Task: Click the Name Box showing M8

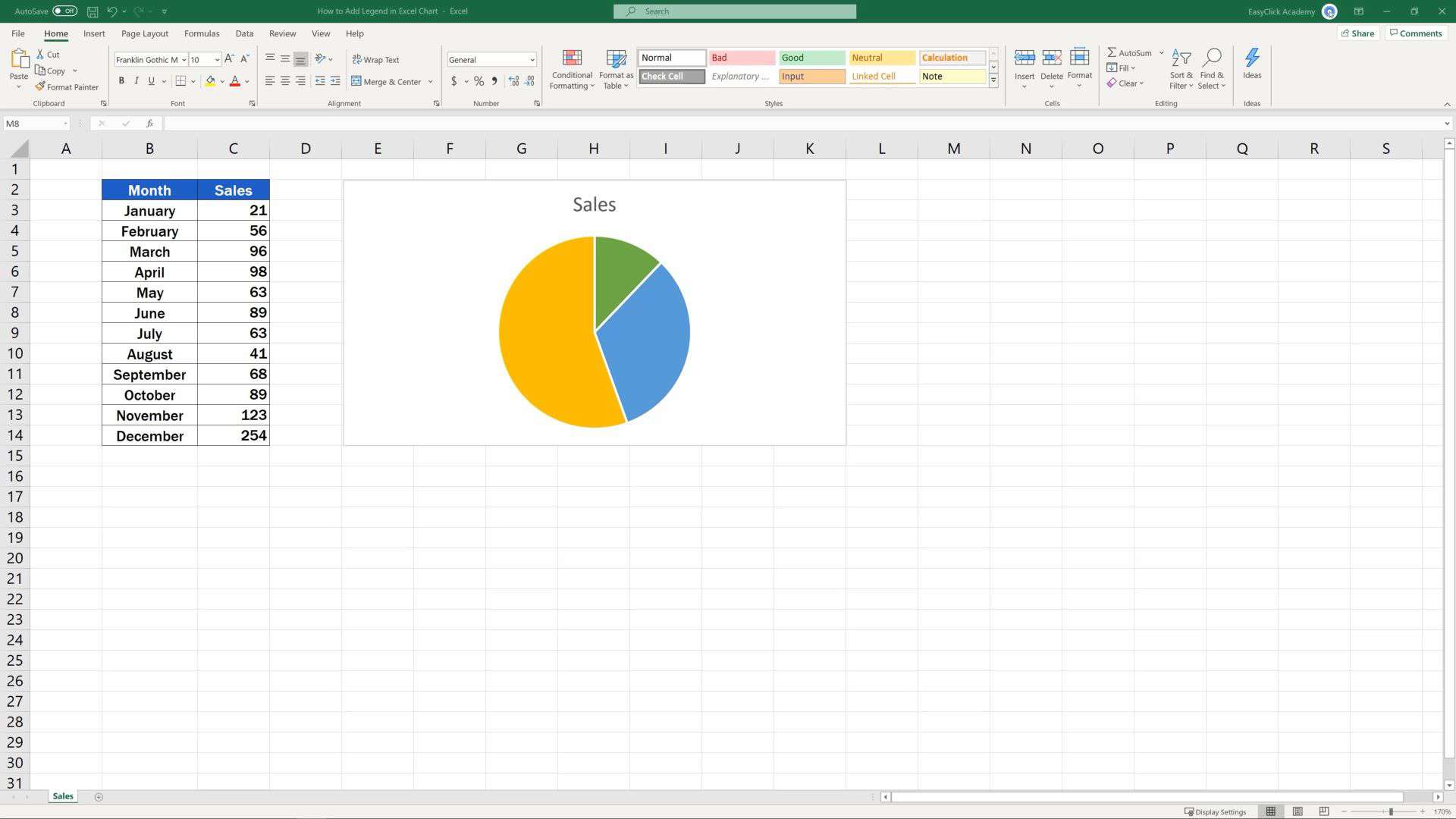Action: pyautogui.click(x=36, y=124)
